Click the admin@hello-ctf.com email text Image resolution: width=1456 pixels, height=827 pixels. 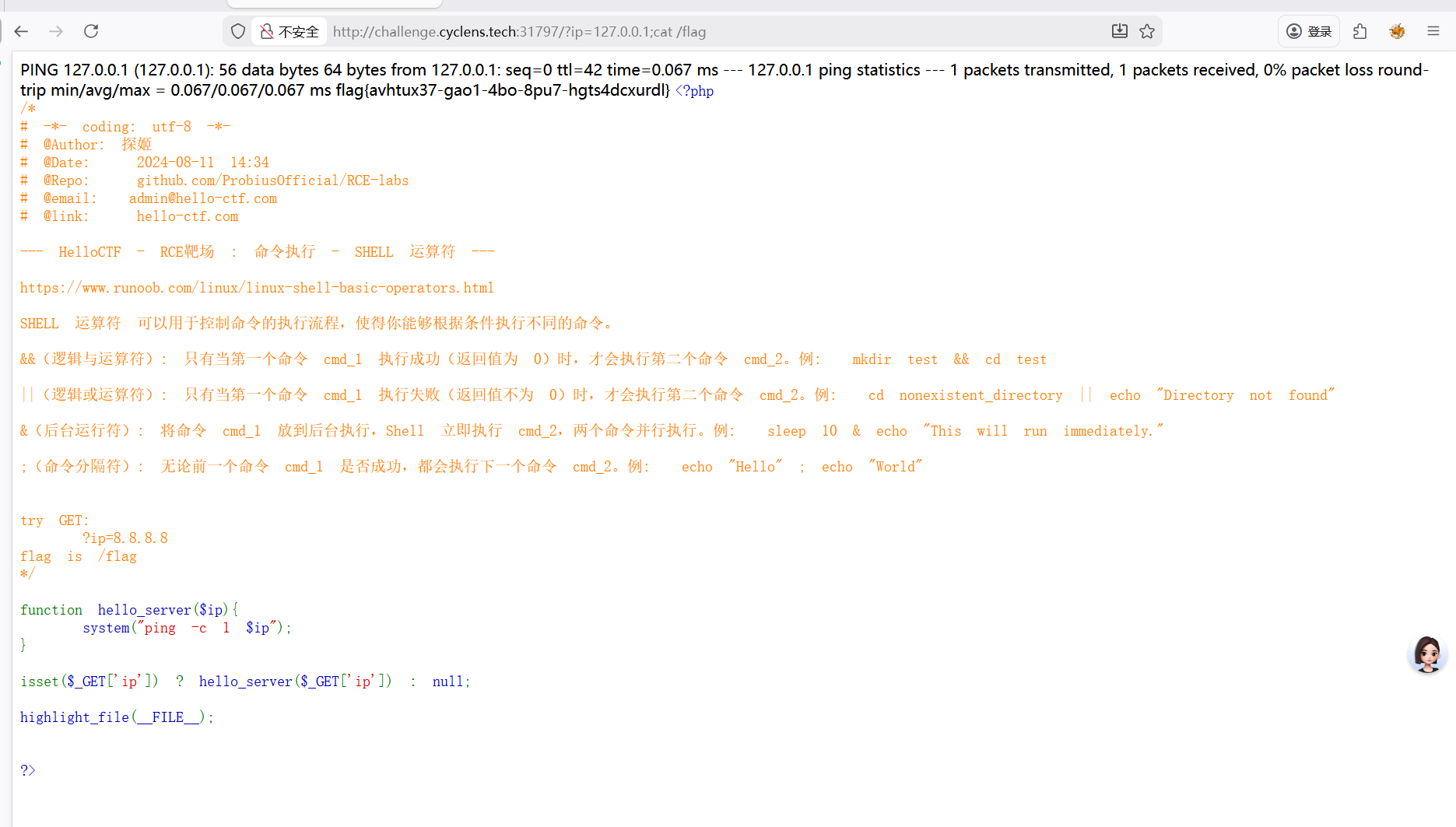(x=203, y=198)
